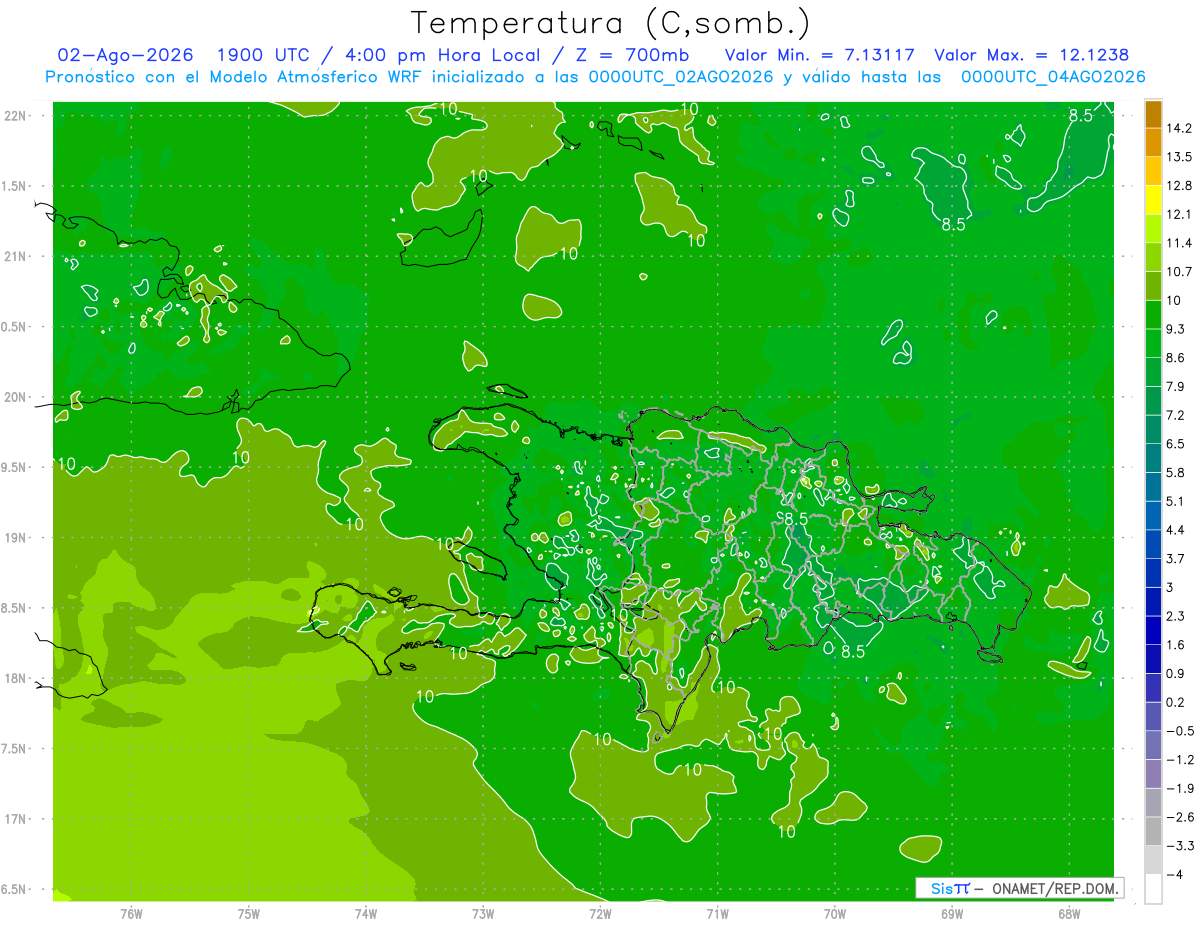Viewport: 1200px width, 927px height.
Task: Click the '71W' longitude axis label
Action: (717, 914)
